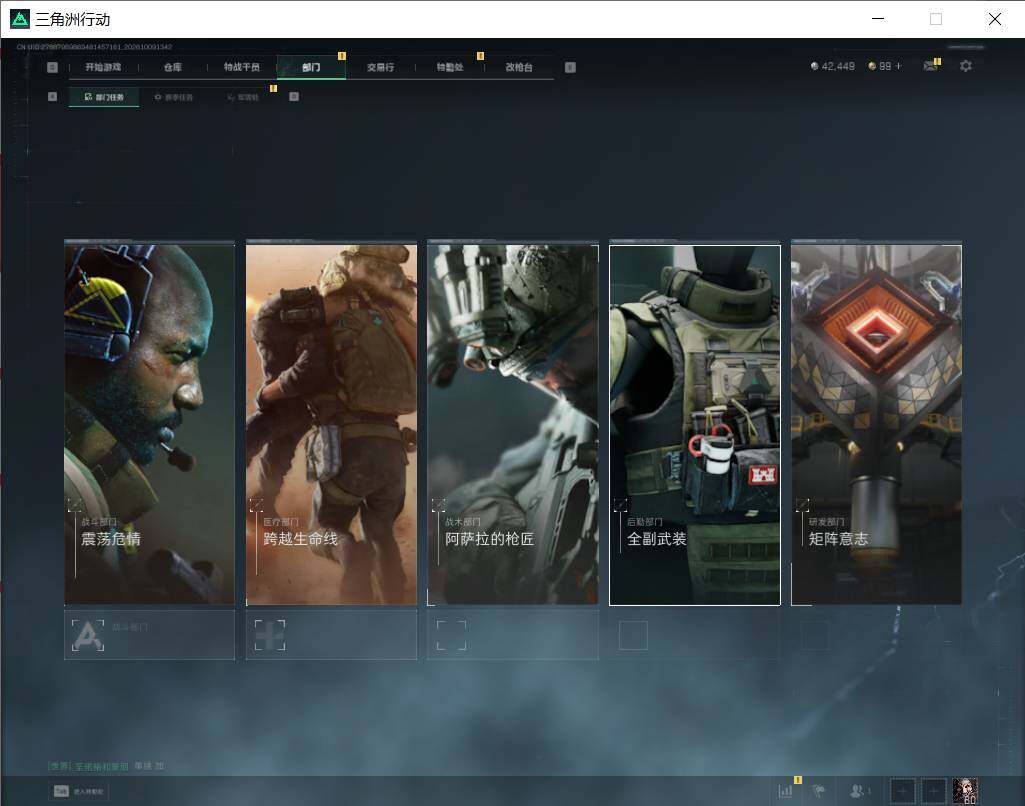Click the plus icon to add currency
This screenshot has width=1025, height=806.
click(x=898, y=66)
